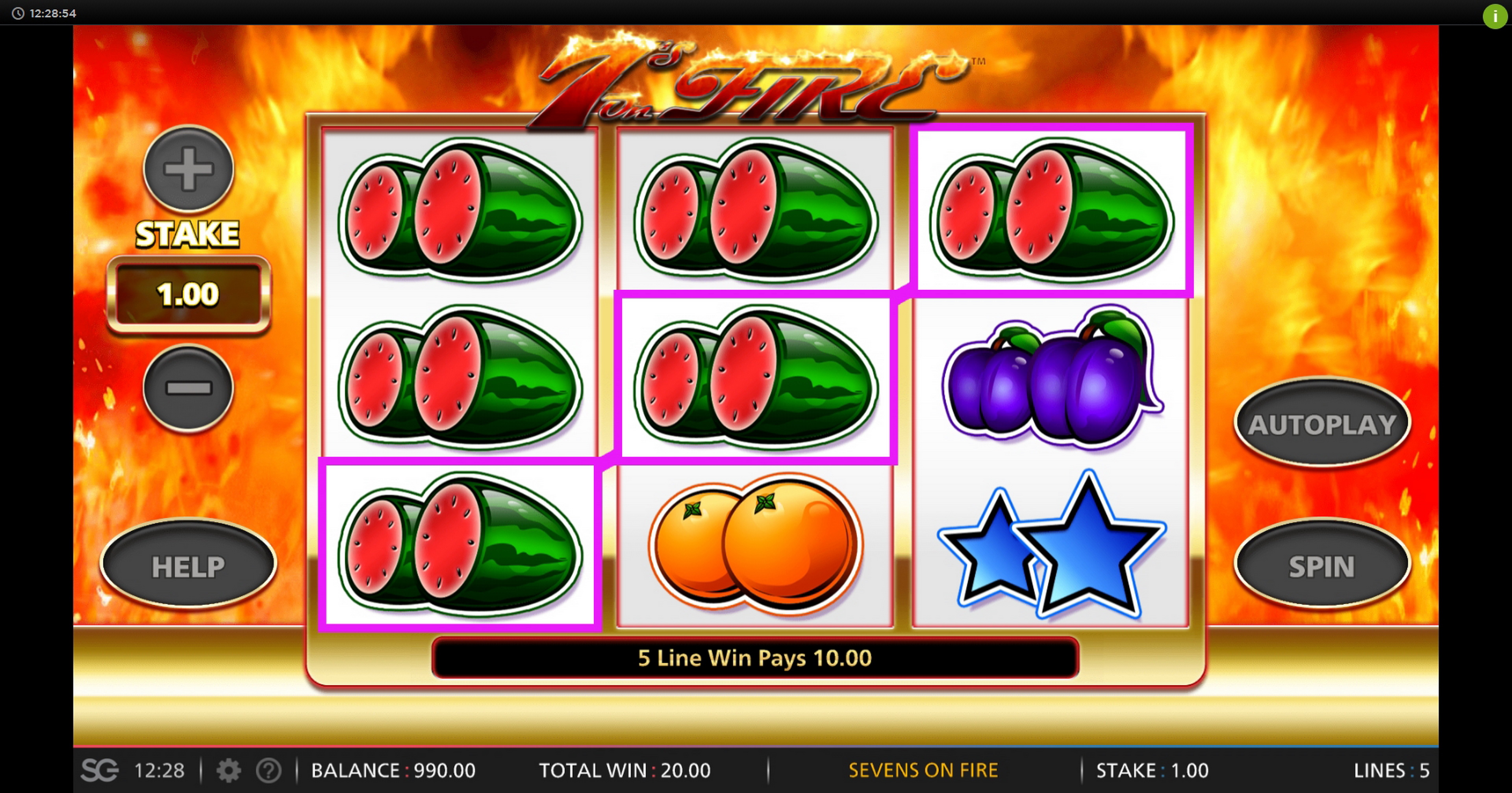
Task: Click the highlighted first-reel watermelon symbol
Action: click(x=460, y=543)
